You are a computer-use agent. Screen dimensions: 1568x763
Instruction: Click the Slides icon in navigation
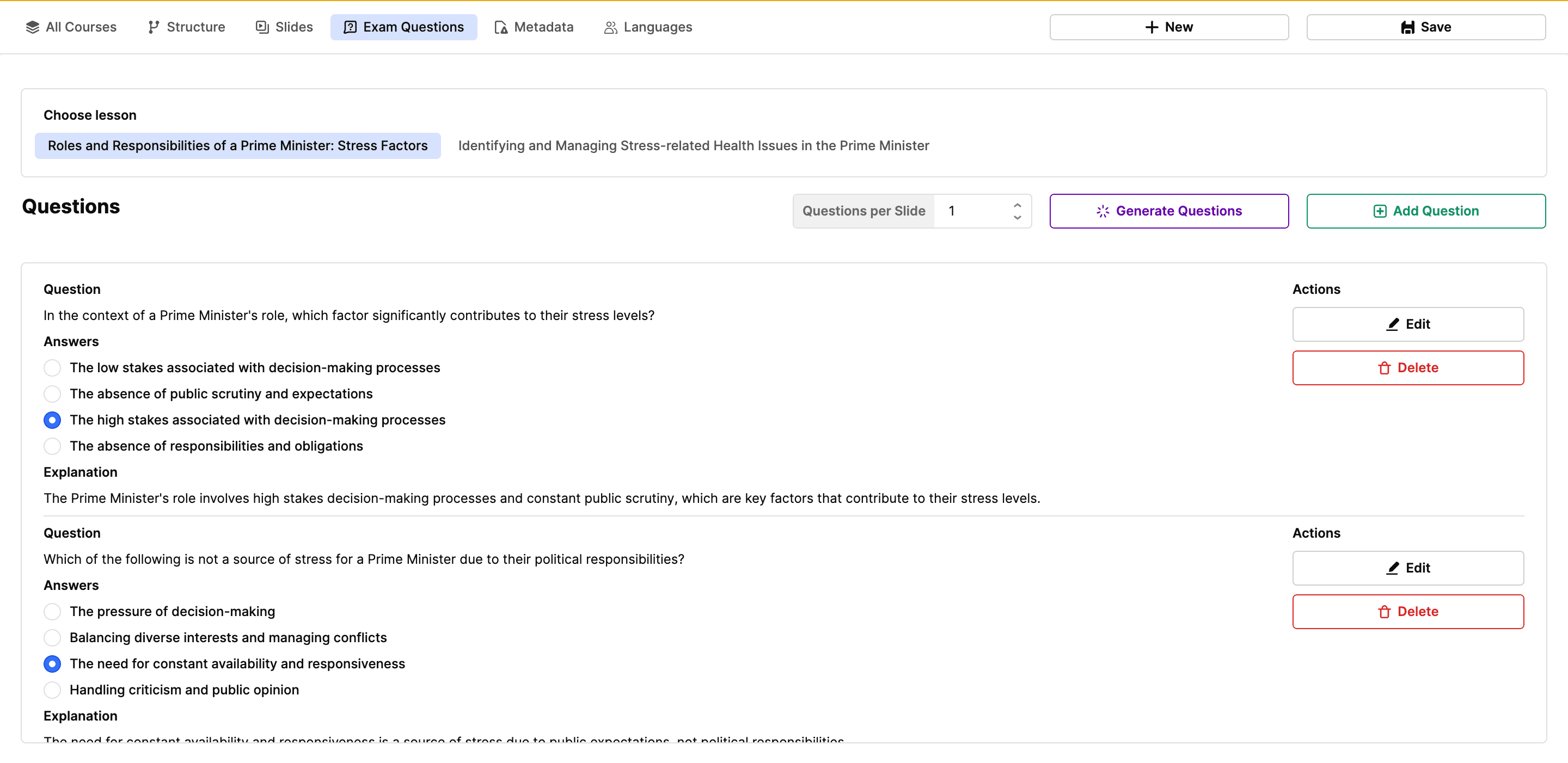point(262,27)
